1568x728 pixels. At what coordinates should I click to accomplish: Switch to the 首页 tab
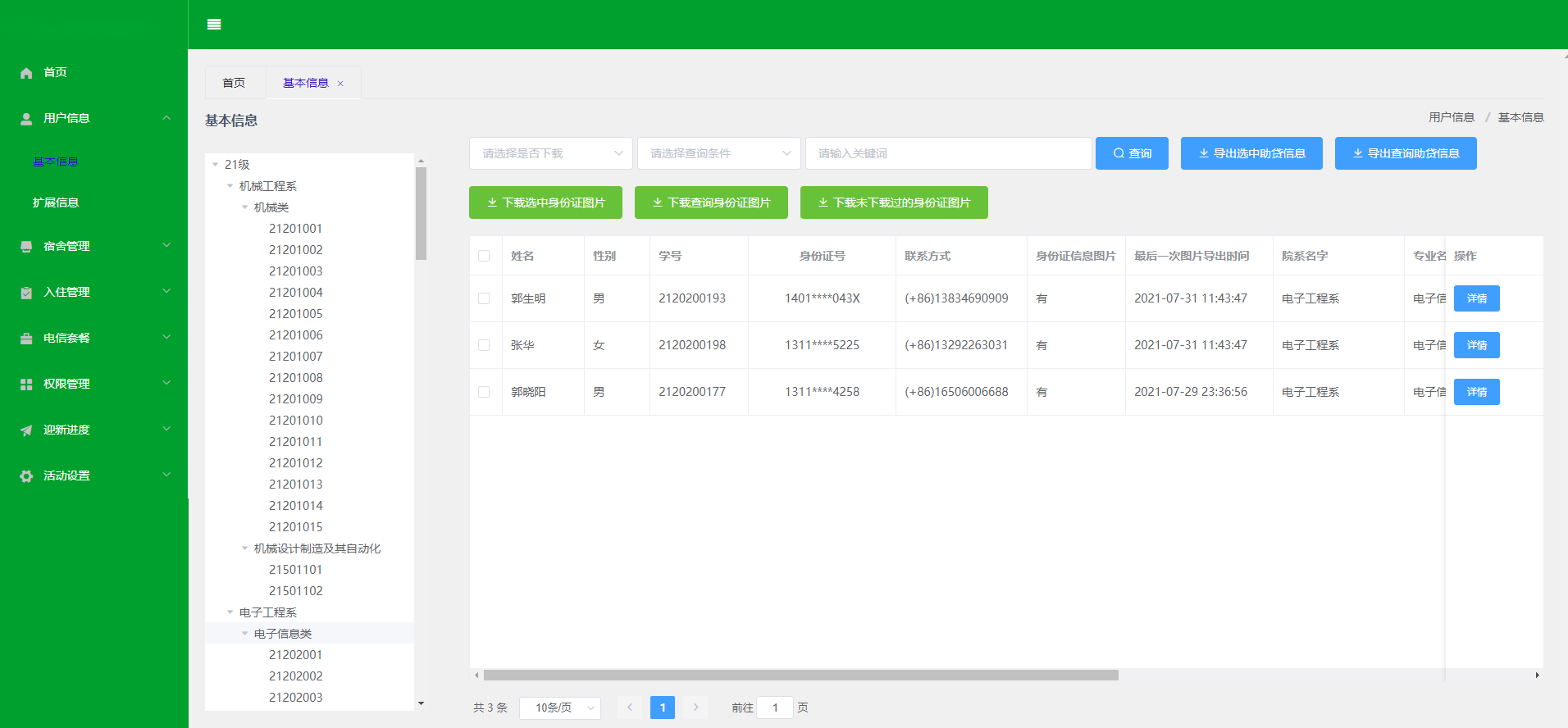pyautogui.click(x=234, y=83)
